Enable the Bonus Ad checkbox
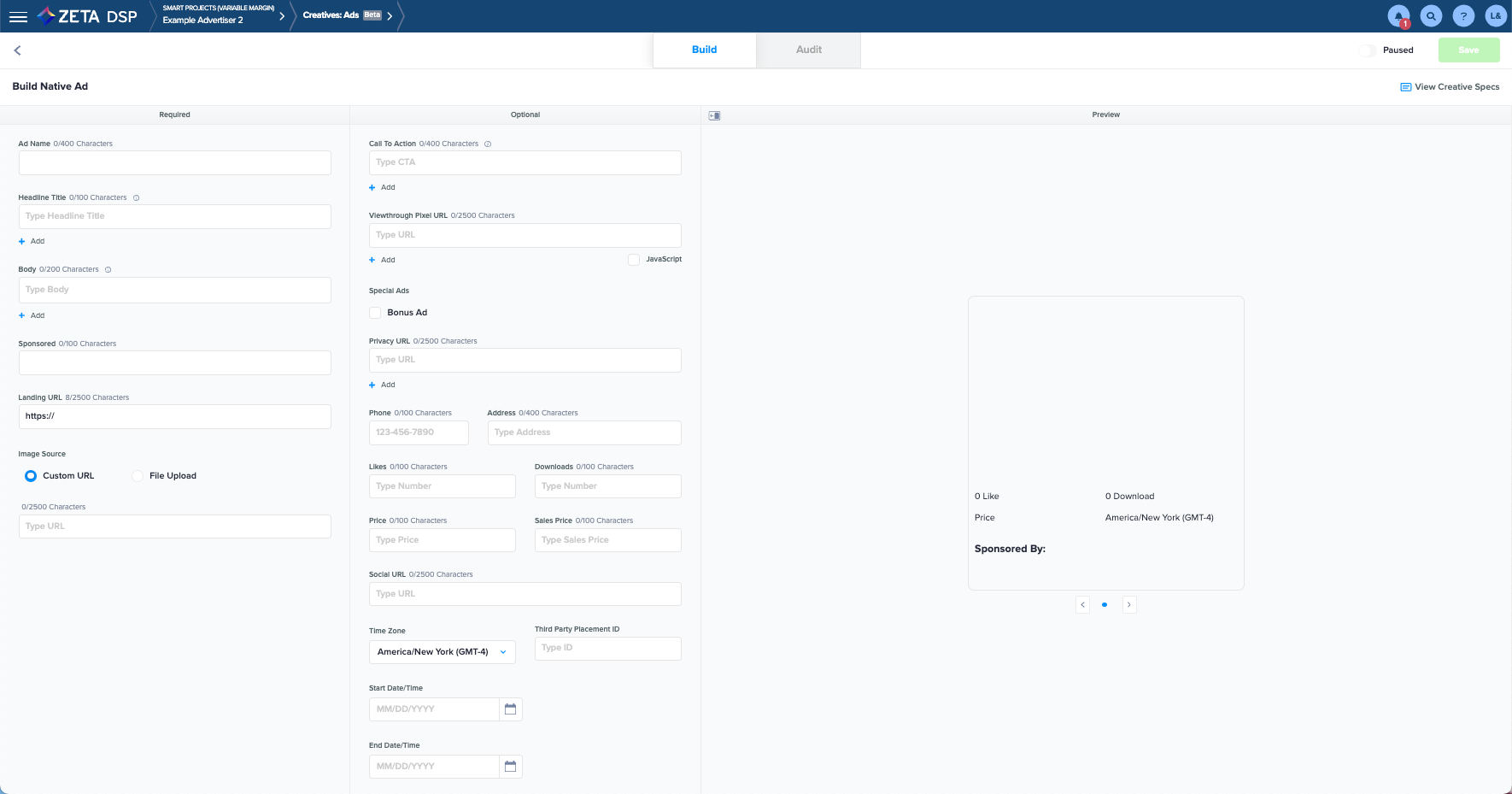 coord(375,313)
